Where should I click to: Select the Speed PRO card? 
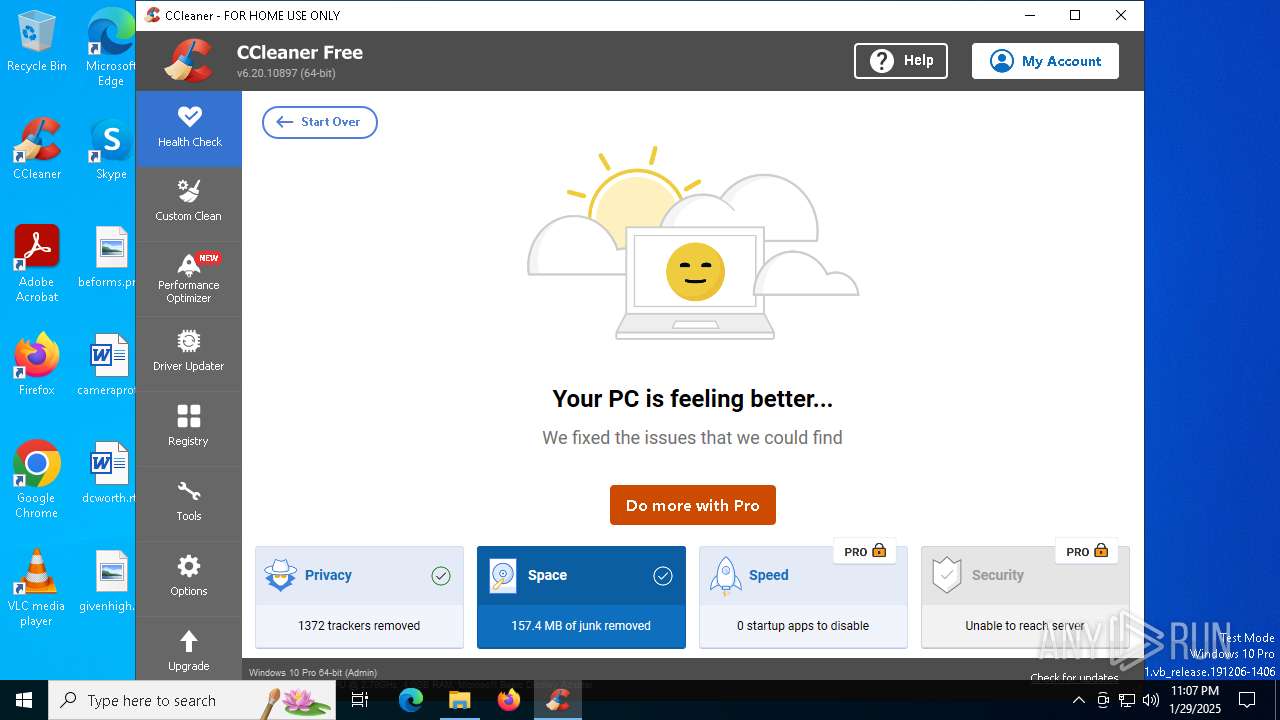coord(803,597)
